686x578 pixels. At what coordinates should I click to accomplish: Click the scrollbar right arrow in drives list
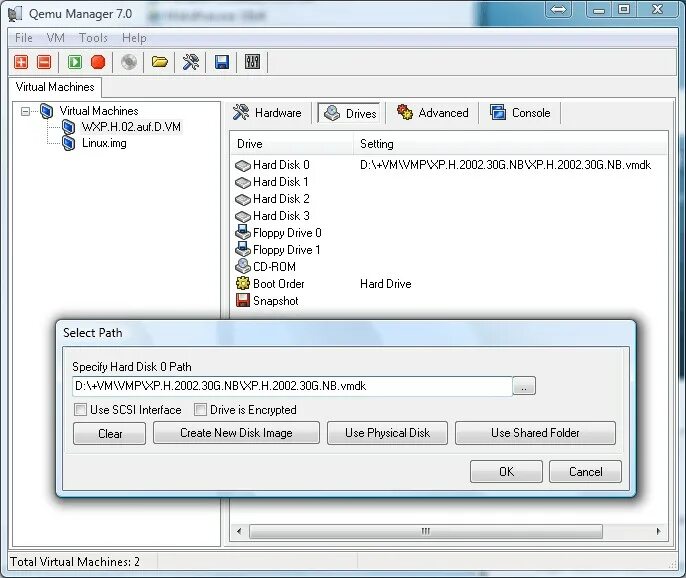(659, 532)
